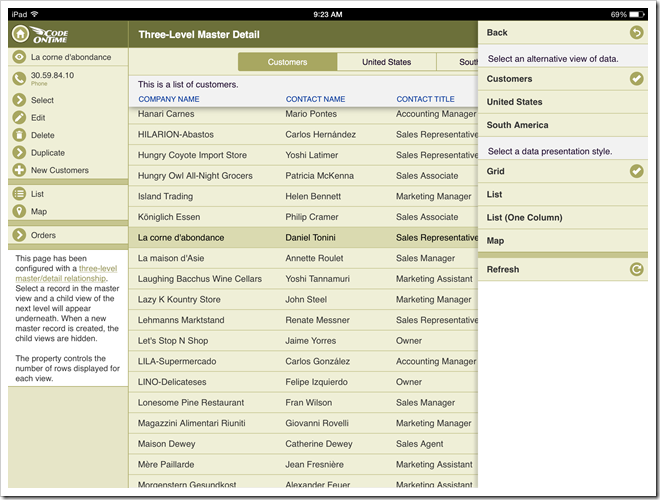Select the Let's Stop N Shop row
The image size is (660, 500).
pyautogui.click(x=303, y=340)
